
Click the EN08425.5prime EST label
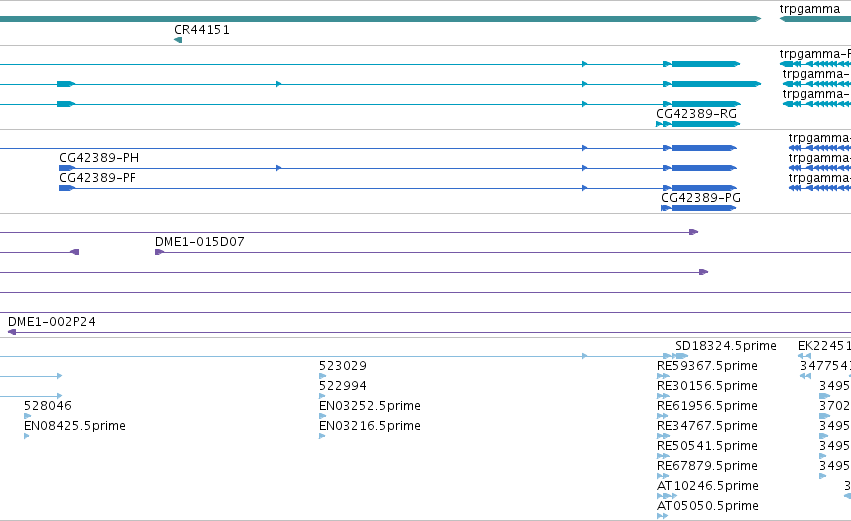pyautogui.click(x=75, y=426)
